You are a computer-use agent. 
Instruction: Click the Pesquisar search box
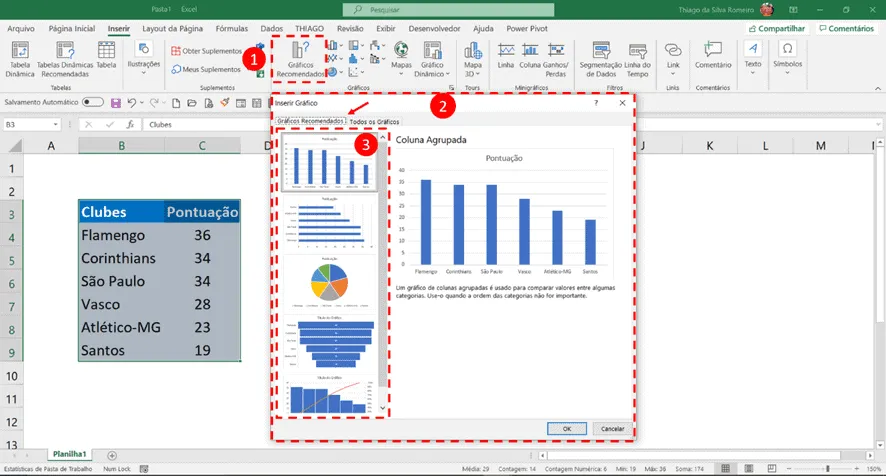pyautogui.click(x=448, y=10)
